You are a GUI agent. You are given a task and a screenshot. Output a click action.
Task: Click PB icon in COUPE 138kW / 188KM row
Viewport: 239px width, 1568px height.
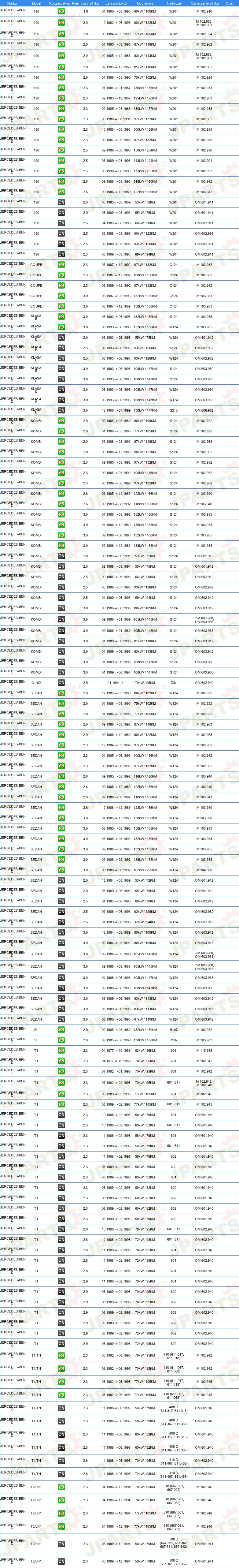click(61, 306)
